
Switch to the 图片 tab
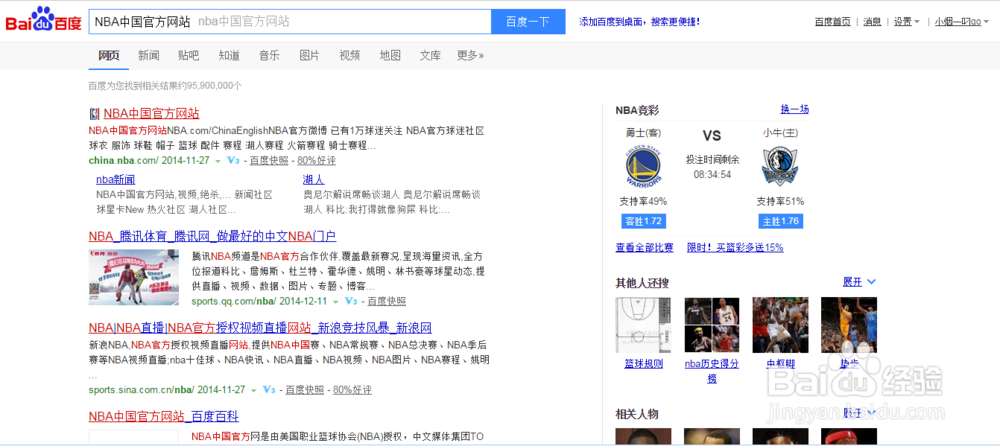tap(309, 56)
